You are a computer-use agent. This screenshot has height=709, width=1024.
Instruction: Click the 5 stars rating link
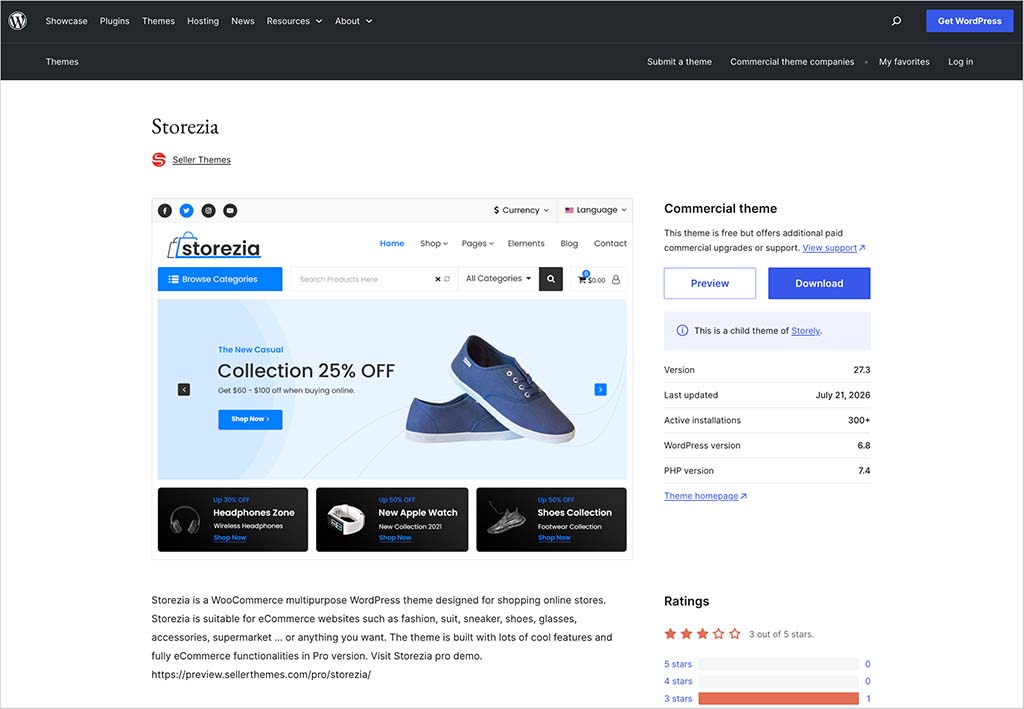point(678,664)
